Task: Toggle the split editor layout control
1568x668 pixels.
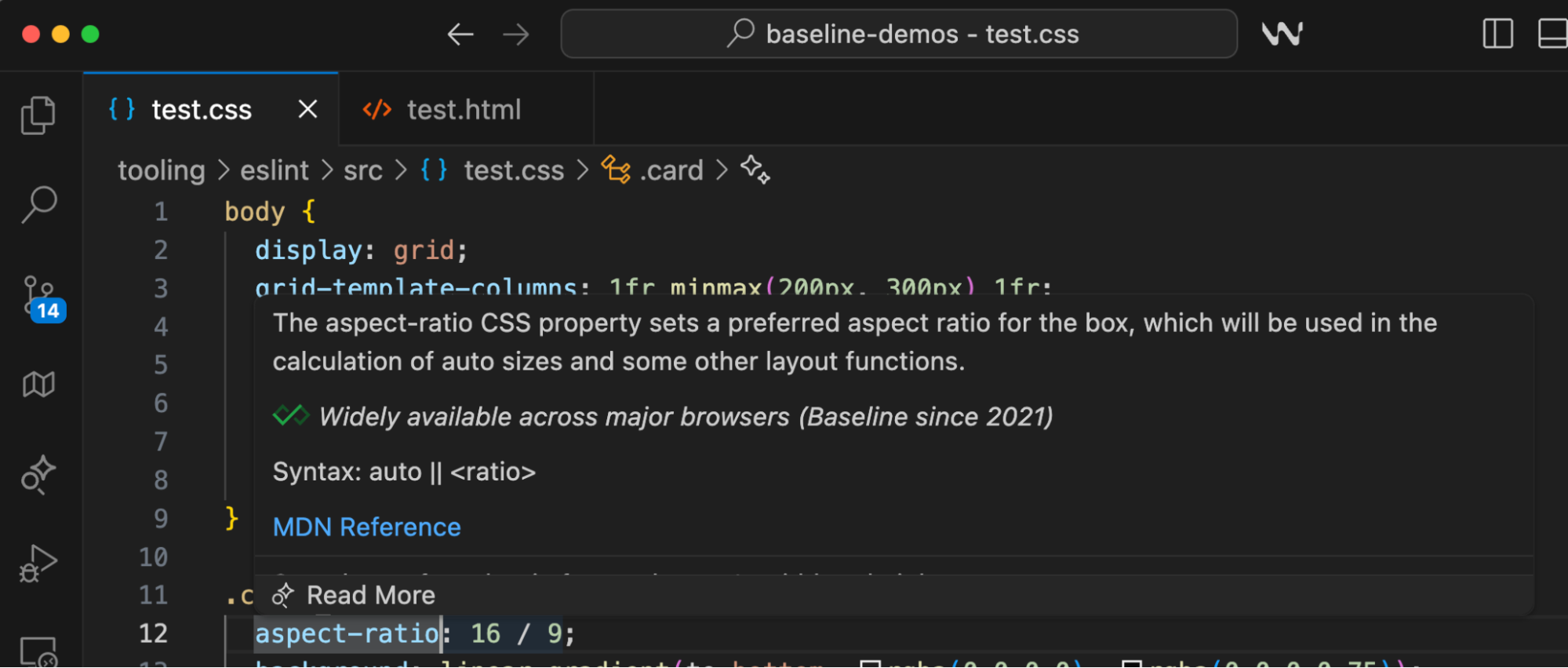Action: 1497,34
